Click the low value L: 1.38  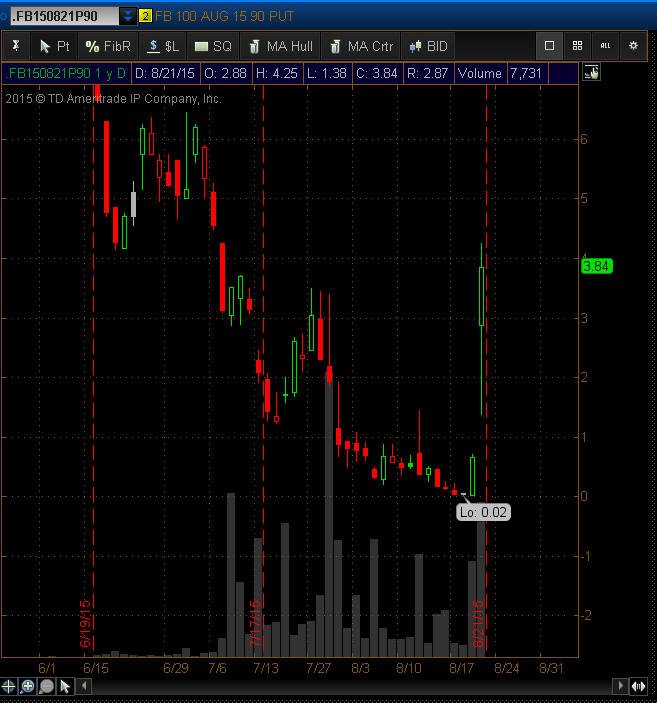327,74
